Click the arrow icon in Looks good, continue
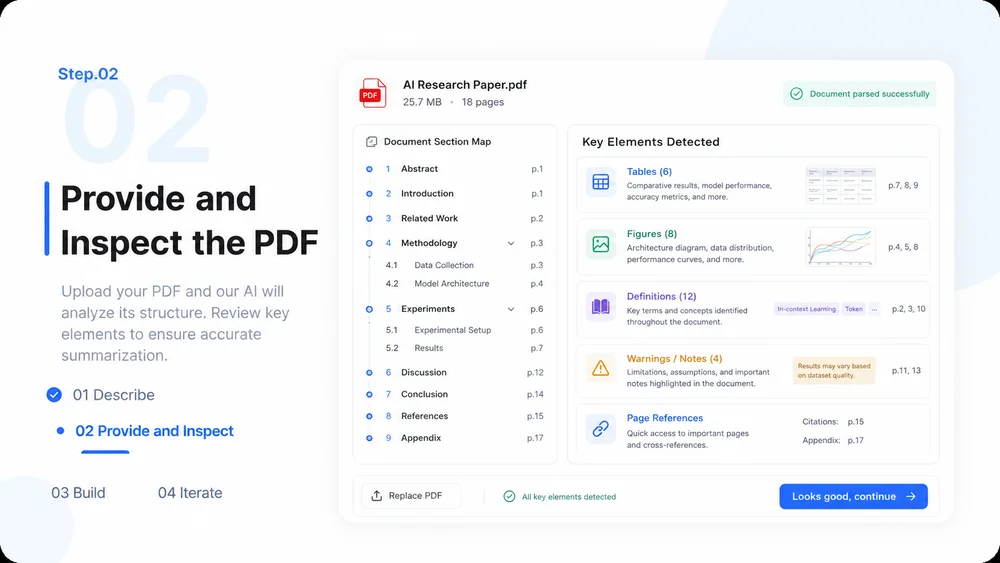The width and height of the screenshot is (1000, 563). 911,496
